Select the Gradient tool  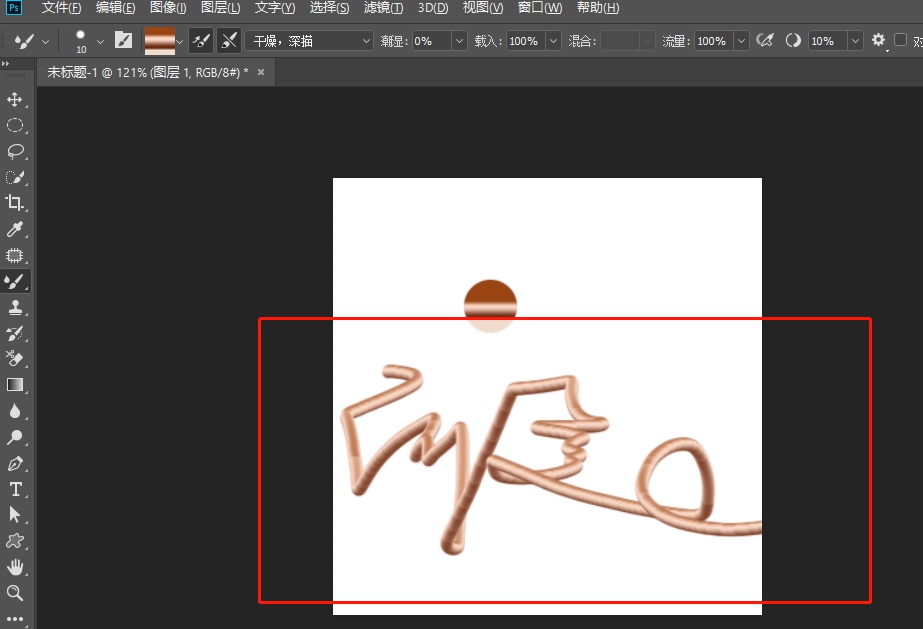point(15,385)
